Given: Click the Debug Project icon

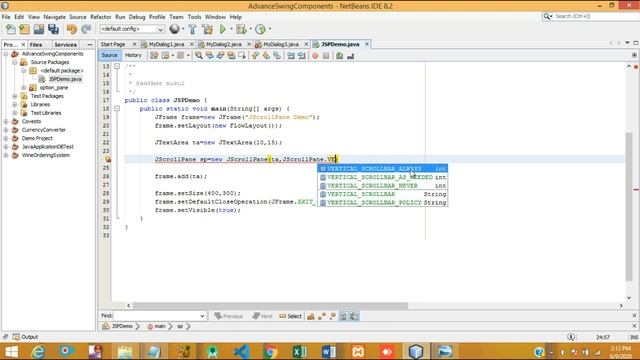Looking at the screenshot, I should (x=241, y=29).
